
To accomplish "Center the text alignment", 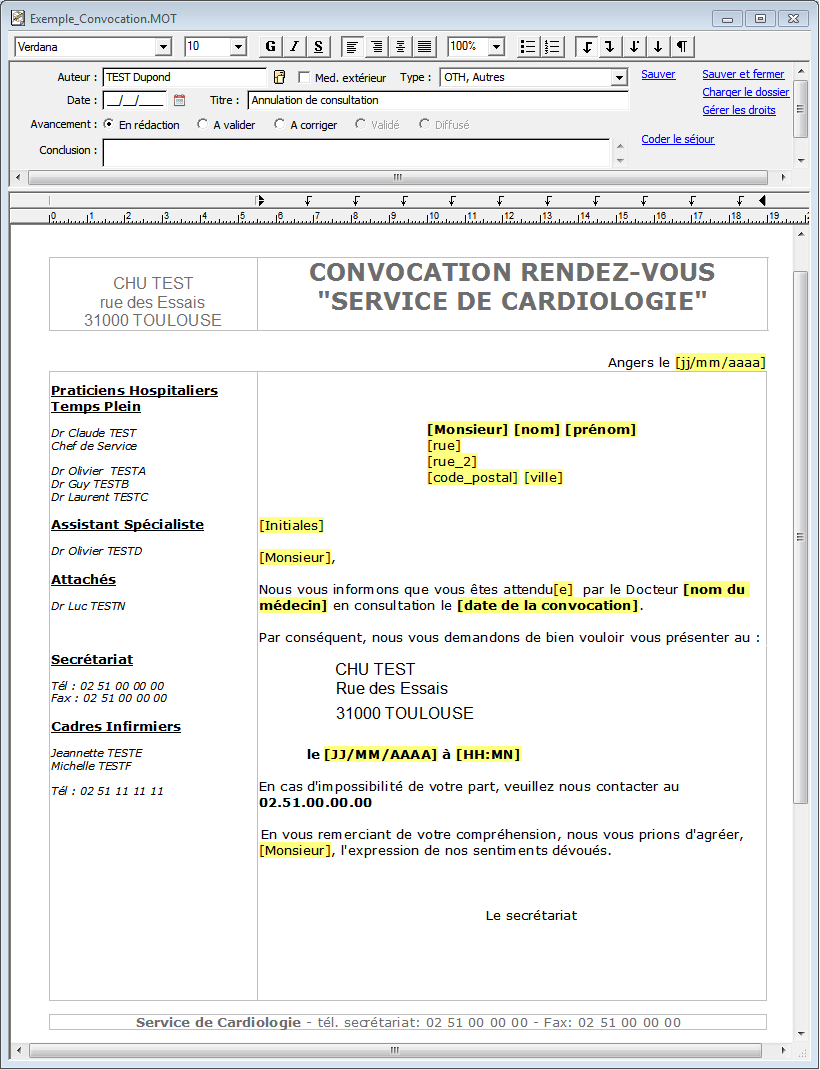I will 400,46.
